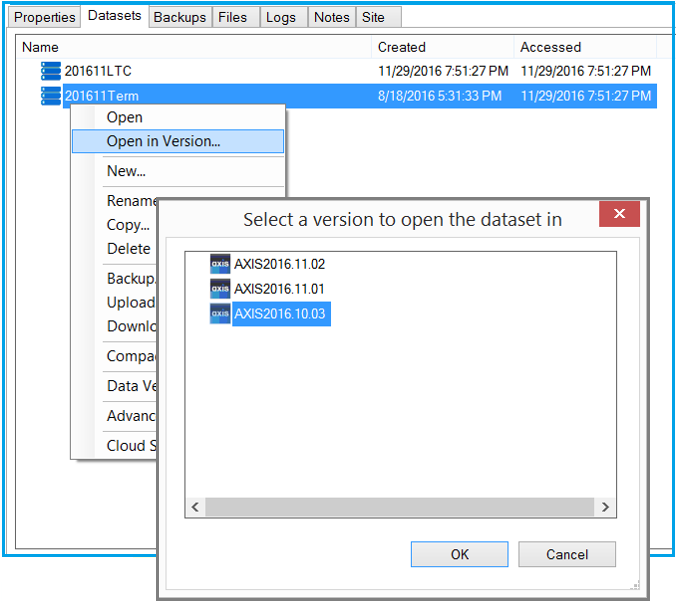The image size is (676, 603).
Task: Click the right arrow of the horizontal scrollbar
Action: tap(605, 507)
